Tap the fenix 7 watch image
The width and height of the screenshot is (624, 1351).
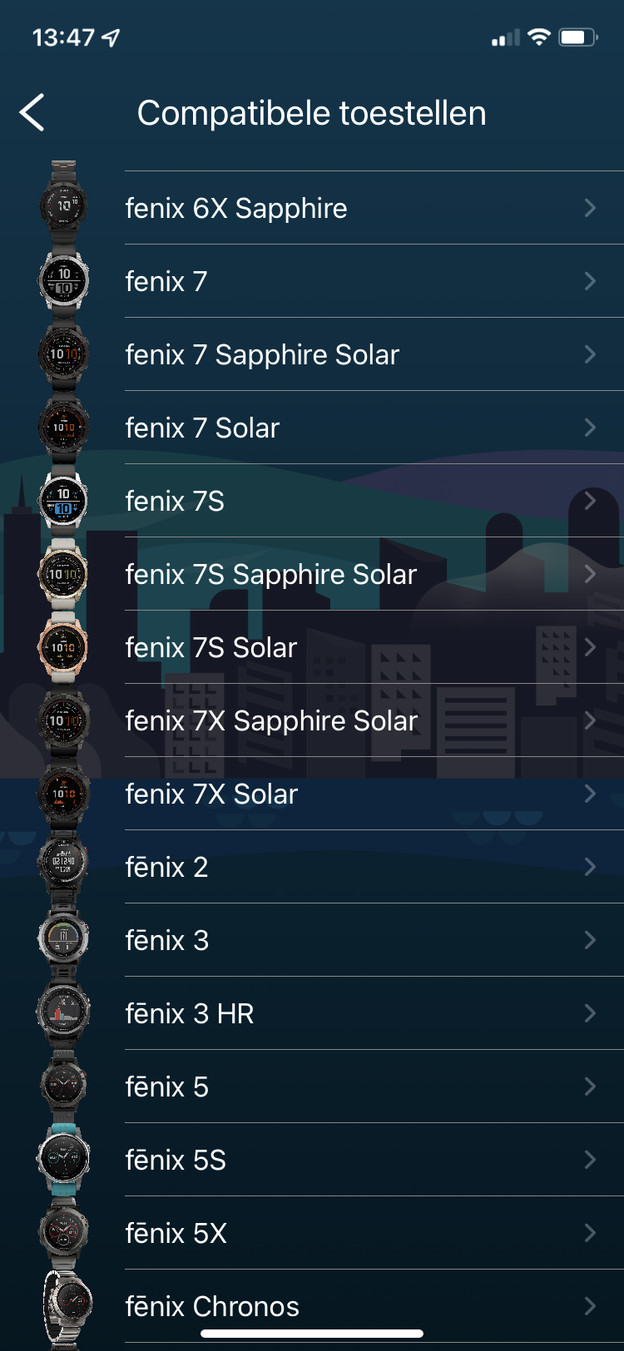(x=63, y=281)
